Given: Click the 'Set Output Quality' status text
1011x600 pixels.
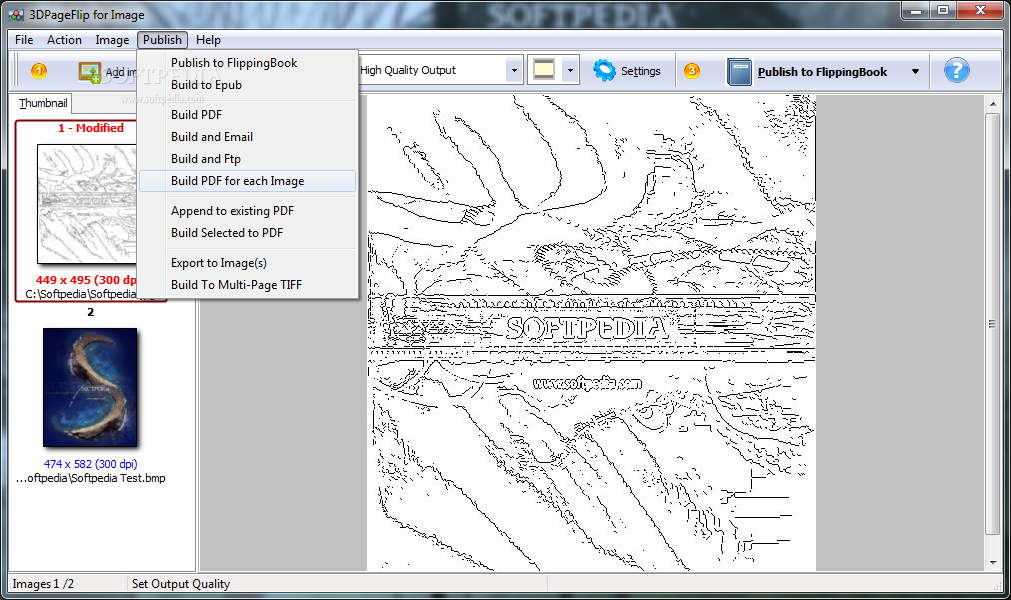Looking at the screenshot, I should pyautogui.click(x=181, y=584).
